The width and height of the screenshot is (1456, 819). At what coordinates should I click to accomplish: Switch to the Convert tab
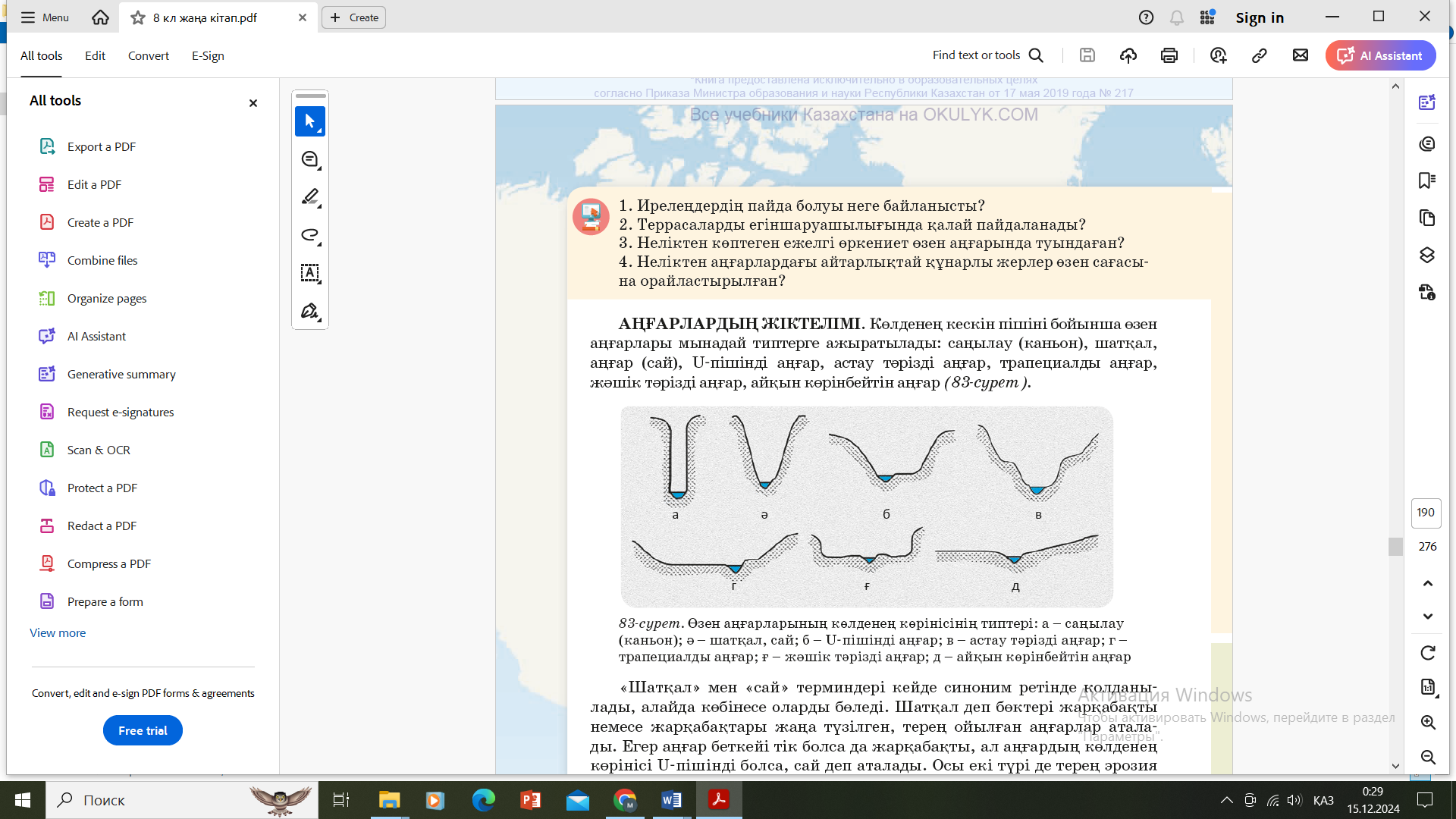pyautogui.click(x=148, y=55)
